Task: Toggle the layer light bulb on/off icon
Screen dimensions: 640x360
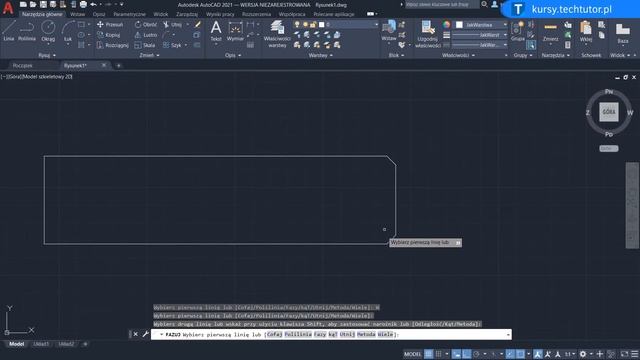Action: pyautogui.click(x=297, y=24)
